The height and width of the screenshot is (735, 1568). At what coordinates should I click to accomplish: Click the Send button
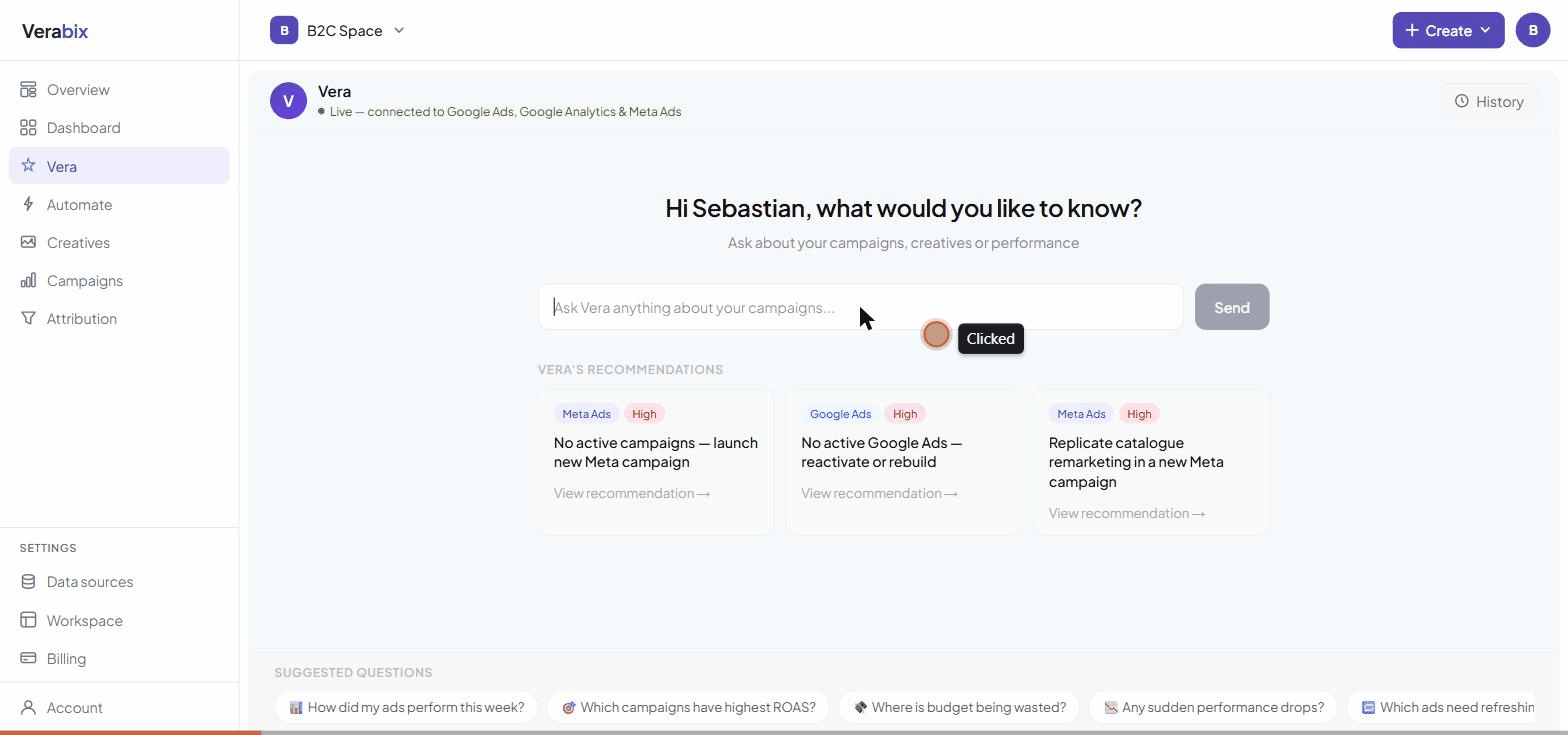click(1232, 307)
